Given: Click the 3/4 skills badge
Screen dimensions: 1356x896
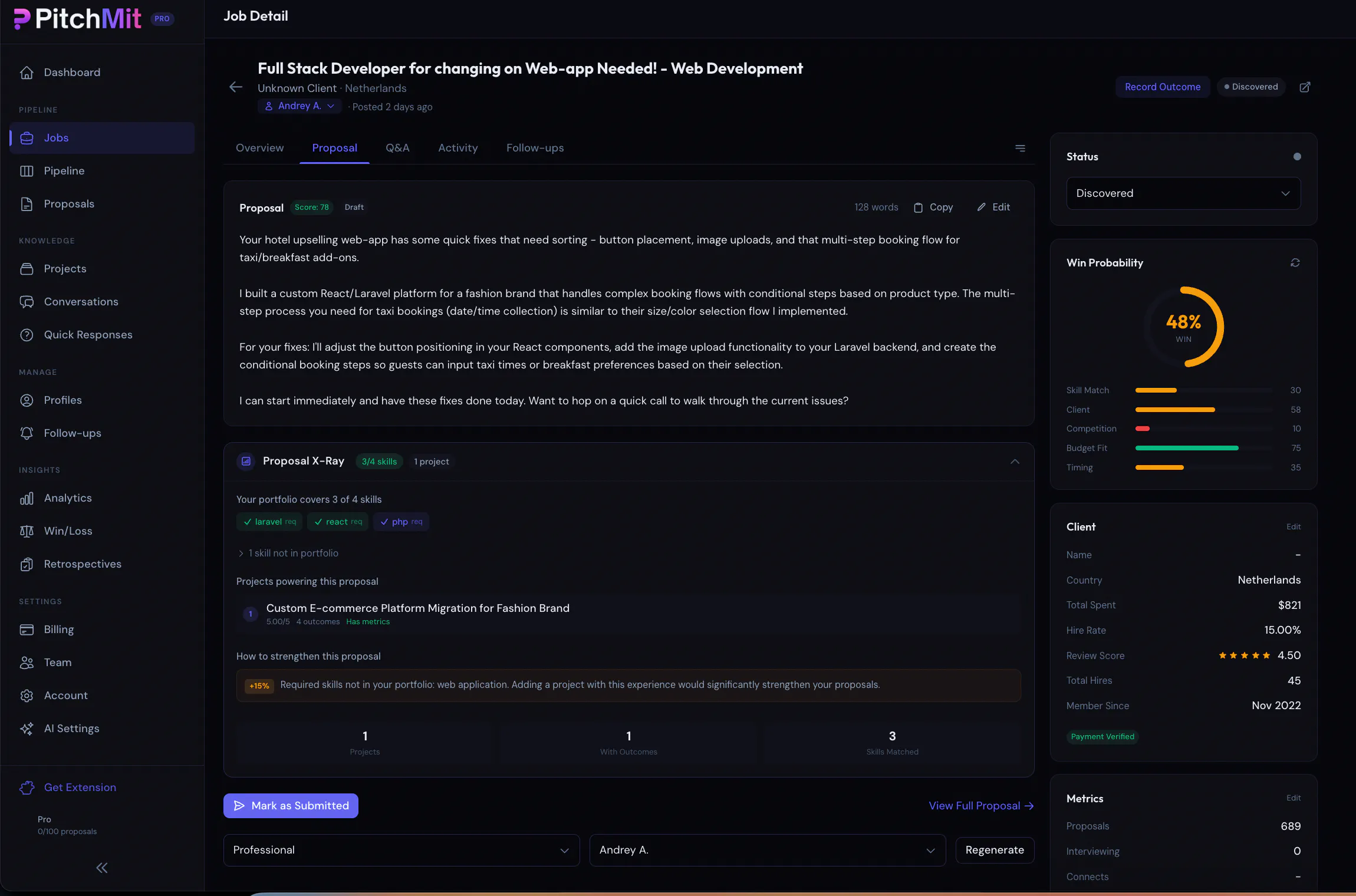Looking at the screenshot, I should pos(379,462).
